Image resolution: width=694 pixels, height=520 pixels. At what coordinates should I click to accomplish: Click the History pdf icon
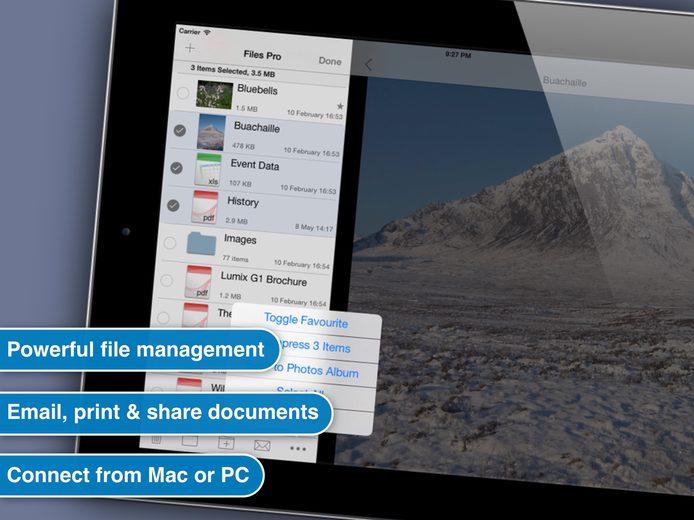(x=204, y=207)
